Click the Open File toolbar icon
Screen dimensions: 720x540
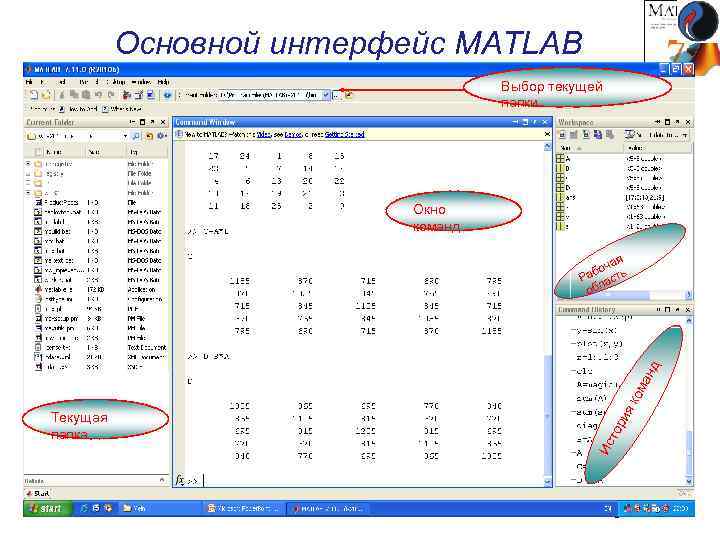click(46, 95)
